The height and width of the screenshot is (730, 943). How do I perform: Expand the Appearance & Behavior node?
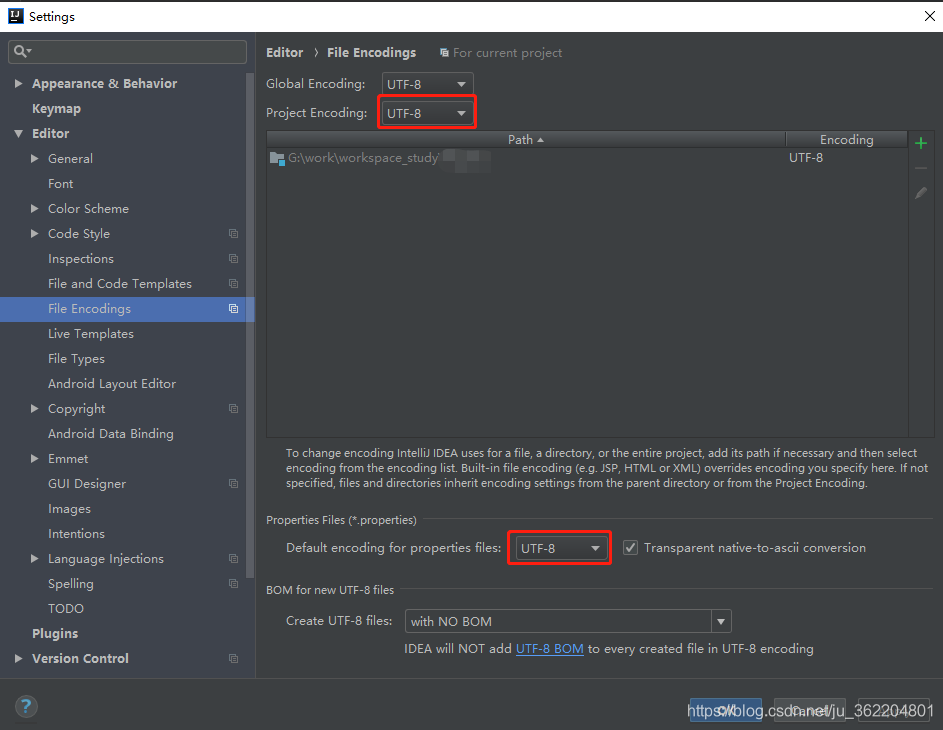[18, 83]
